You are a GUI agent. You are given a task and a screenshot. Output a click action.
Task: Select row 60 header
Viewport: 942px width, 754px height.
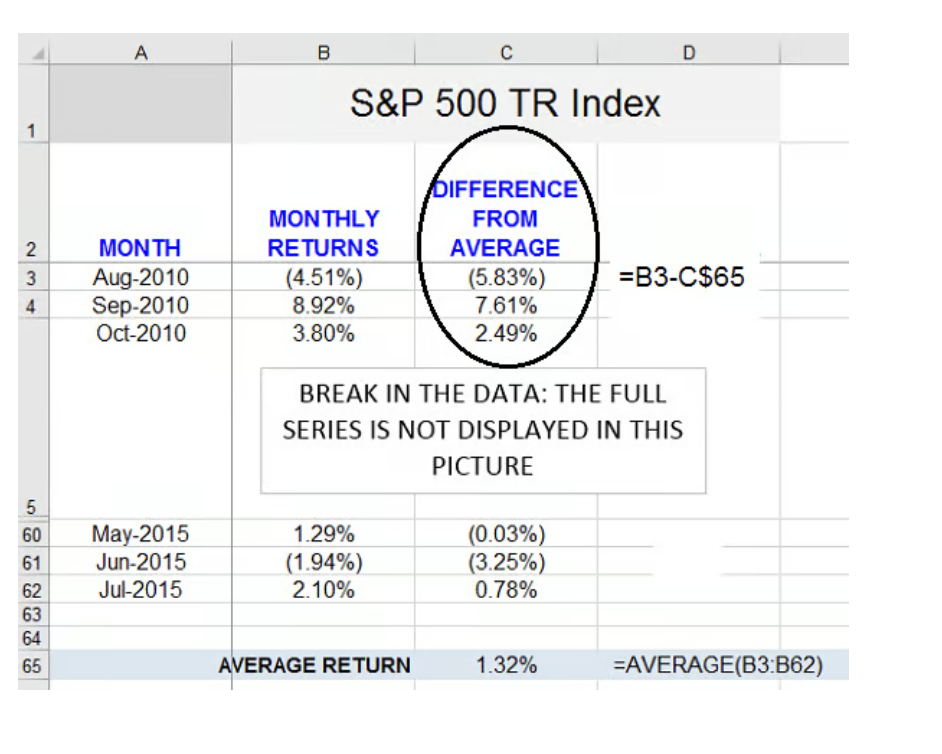[33, 535]
